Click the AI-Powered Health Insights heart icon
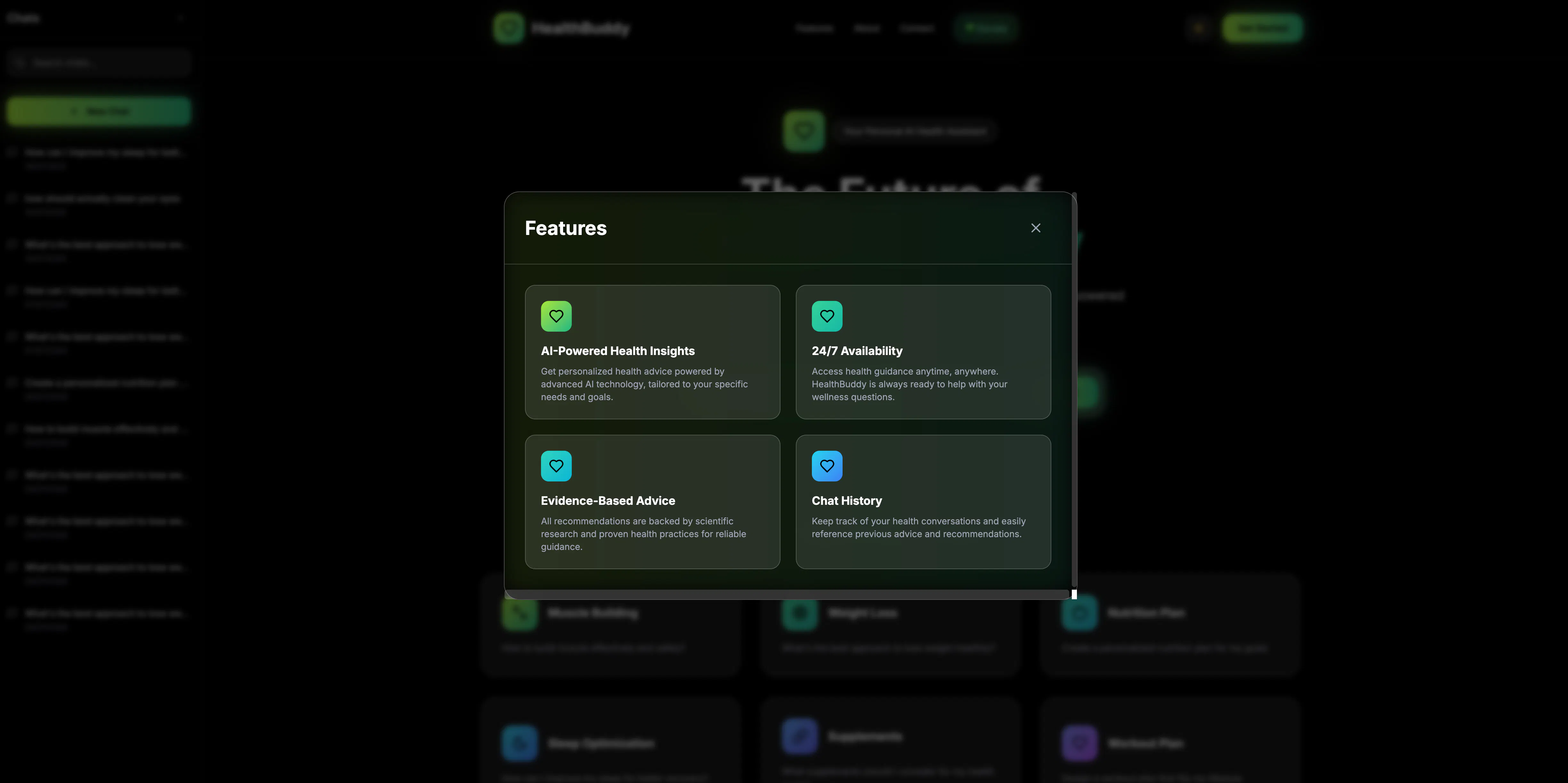The height and width of the screenshot is (783, 1568). (x=556, y=316)
